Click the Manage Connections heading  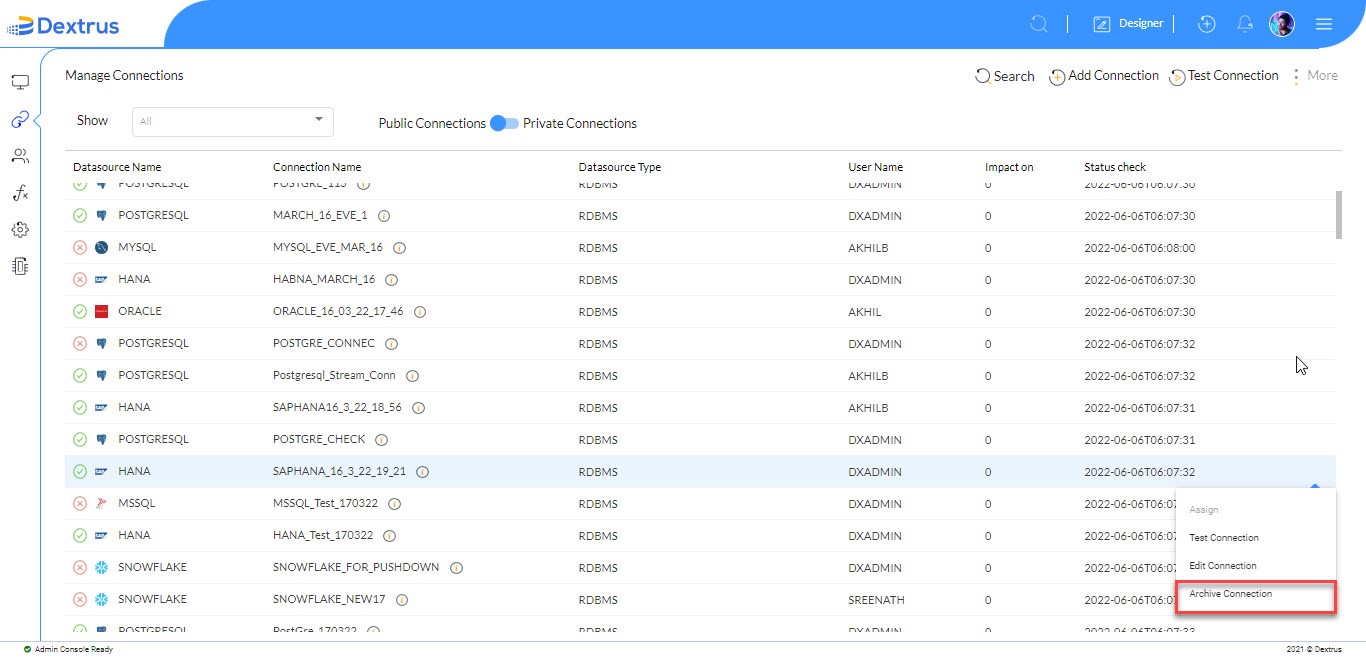tap(124, 75)
